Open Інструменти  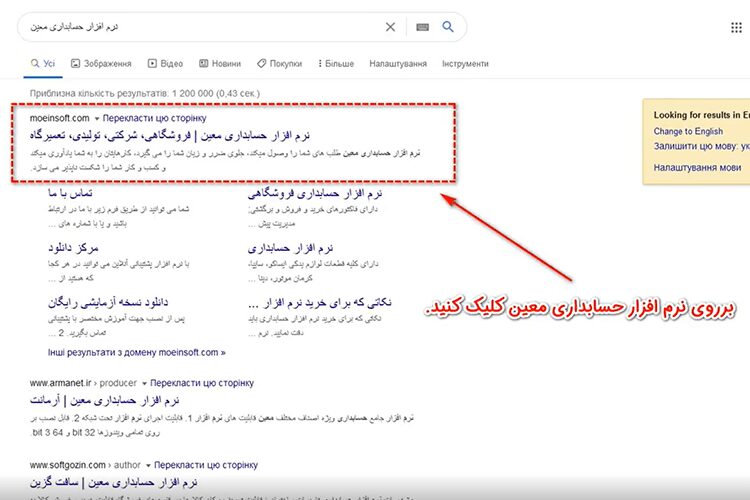pyautogui.click(x=465, y=64)
